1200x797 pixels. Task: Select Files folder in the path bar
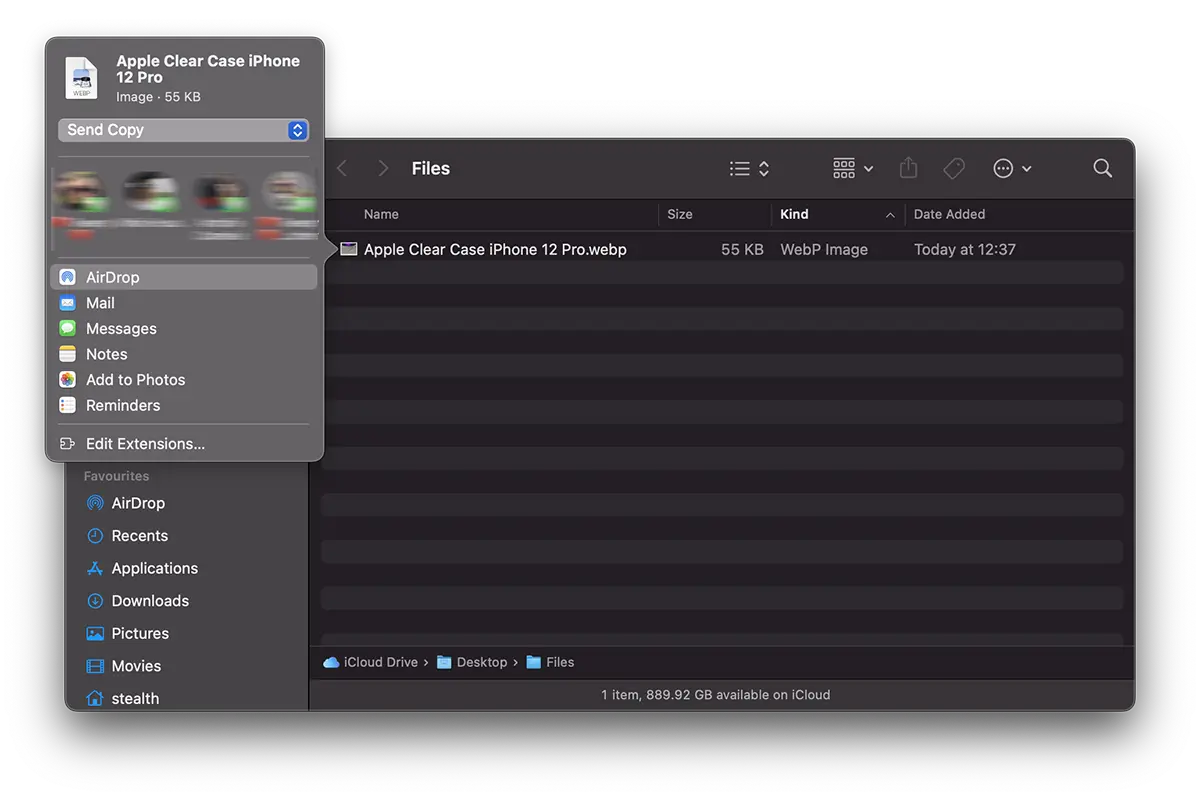[550, 662]
